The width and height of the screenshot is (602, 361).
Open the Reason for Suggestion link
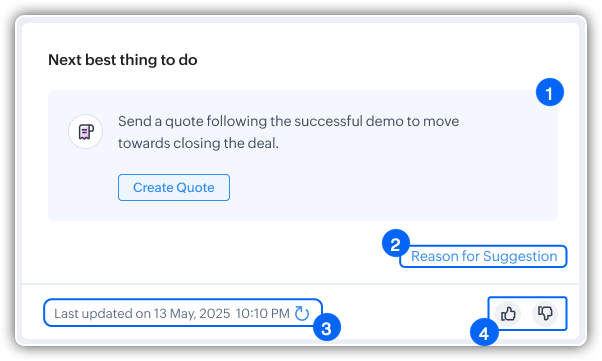484,256
